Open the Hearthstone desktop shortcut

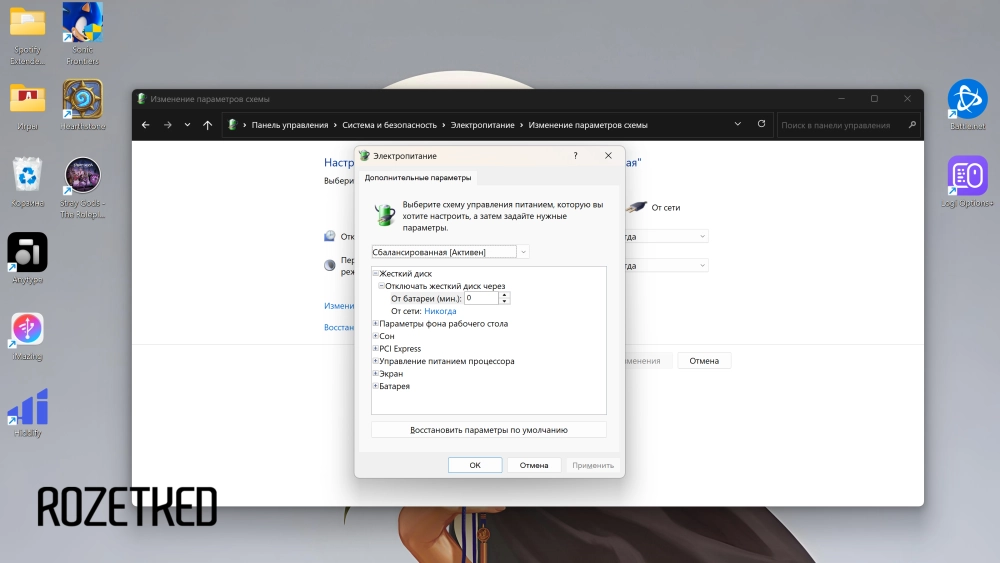click(82, 100)
